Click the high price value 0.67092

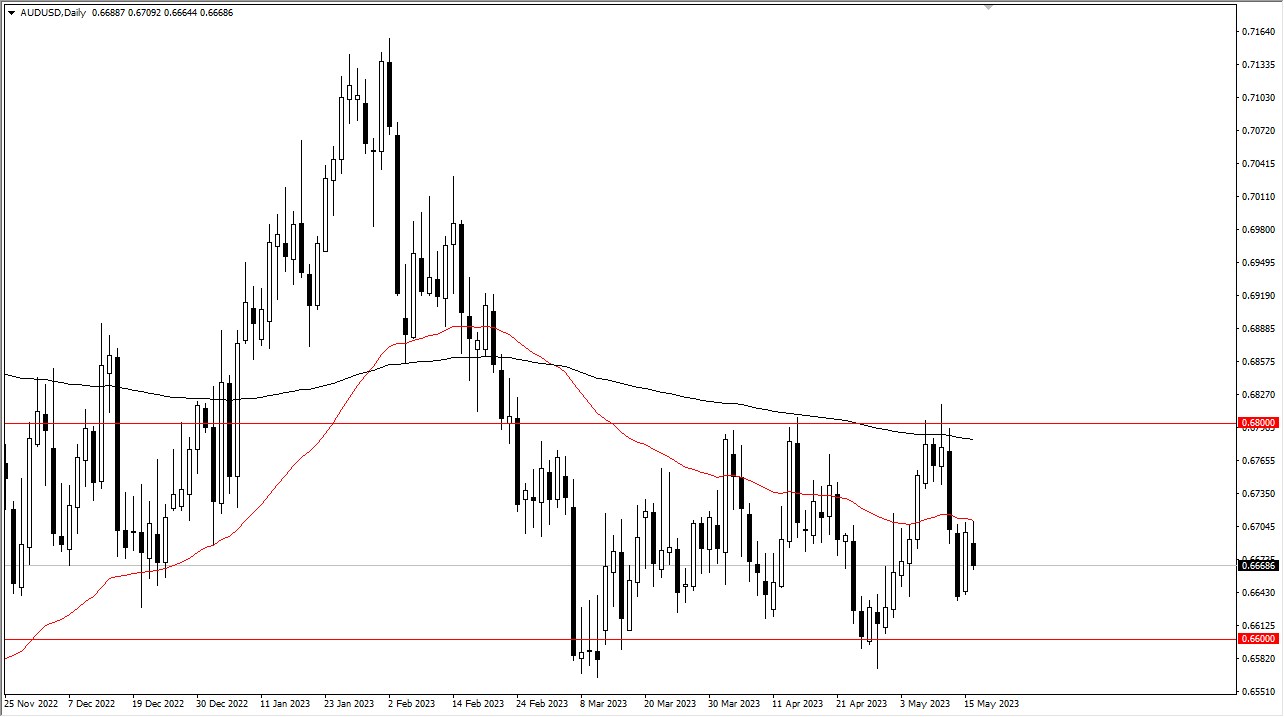coord(143,13)
